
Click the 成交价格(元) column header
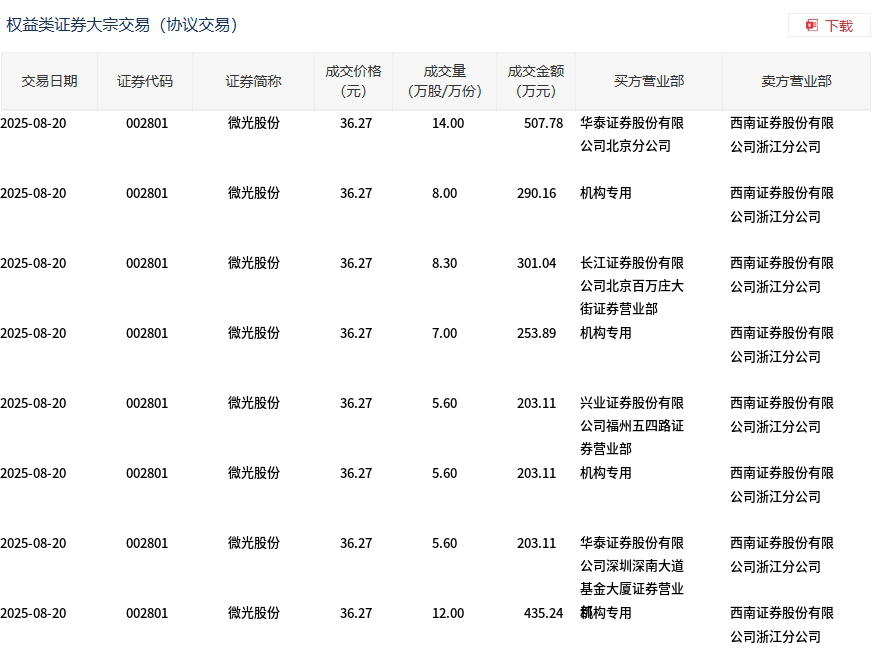pos(353,81)
